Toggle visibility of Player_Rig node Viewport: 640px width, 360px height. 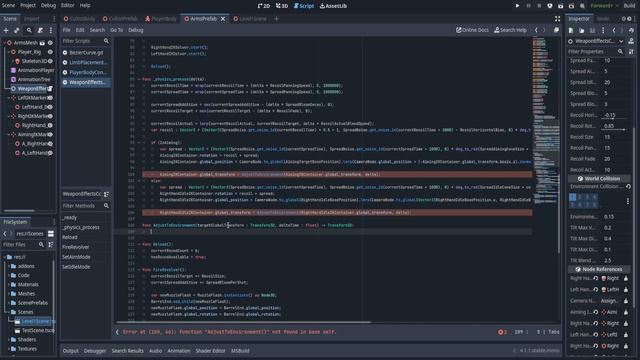[50, 52]
